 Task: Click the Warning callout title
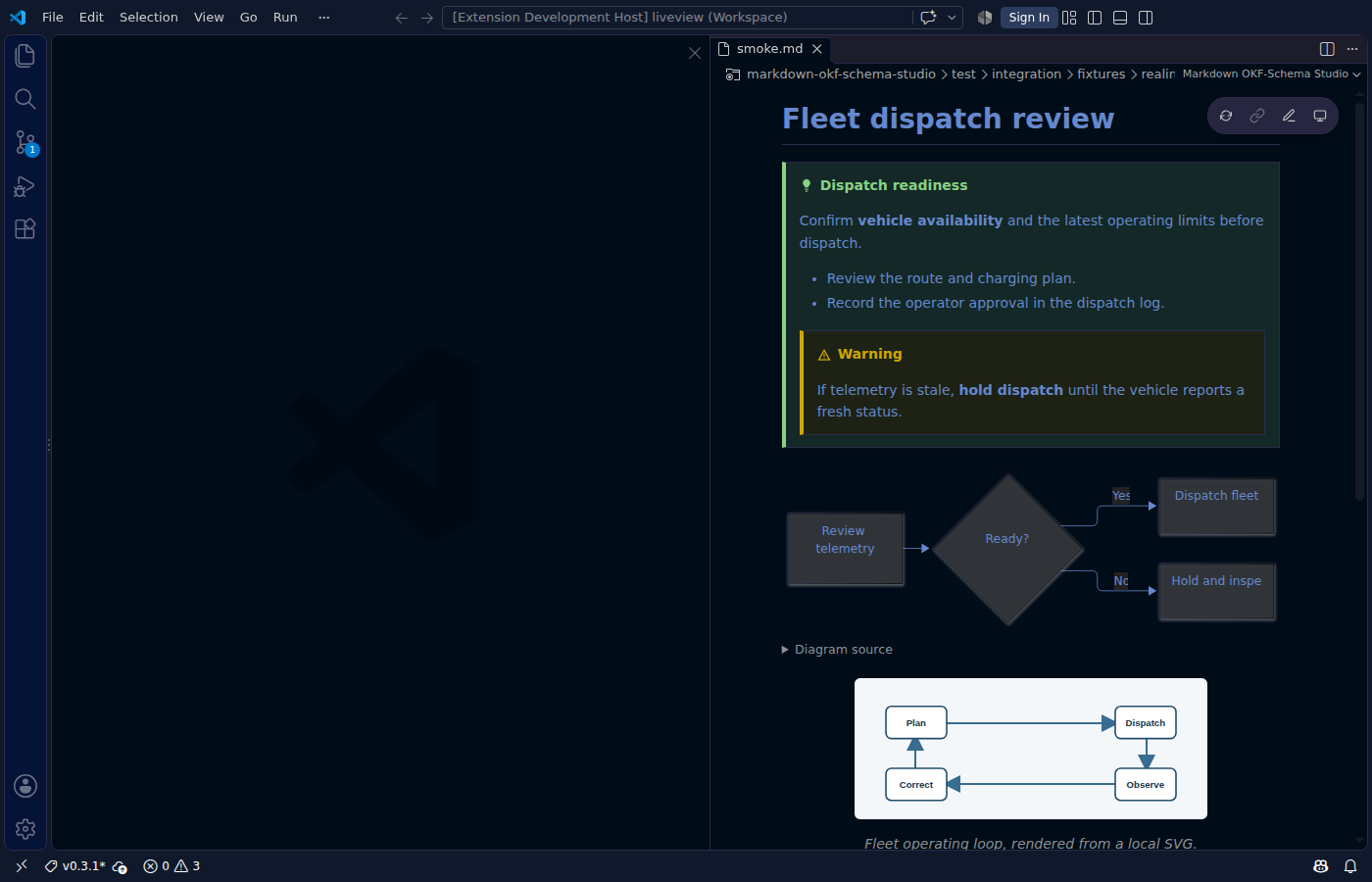(869, 354)
